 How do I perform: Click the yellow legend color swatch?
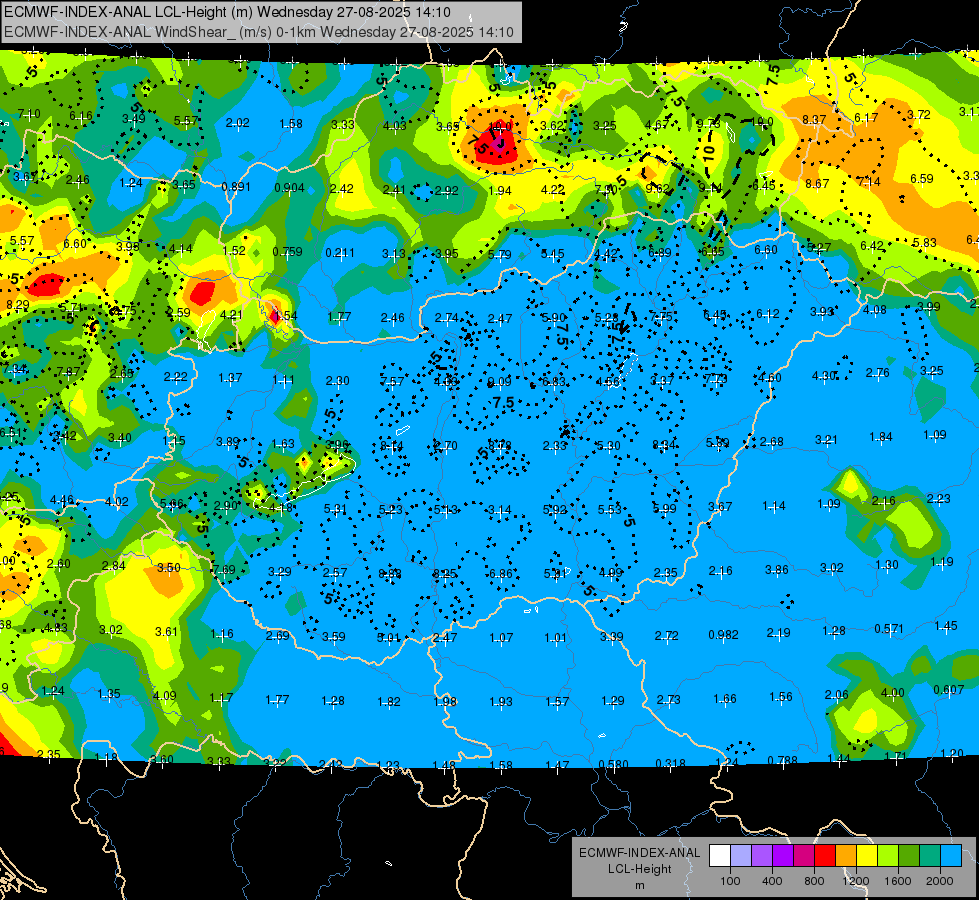pyautogui.click(x=867, y=856)
